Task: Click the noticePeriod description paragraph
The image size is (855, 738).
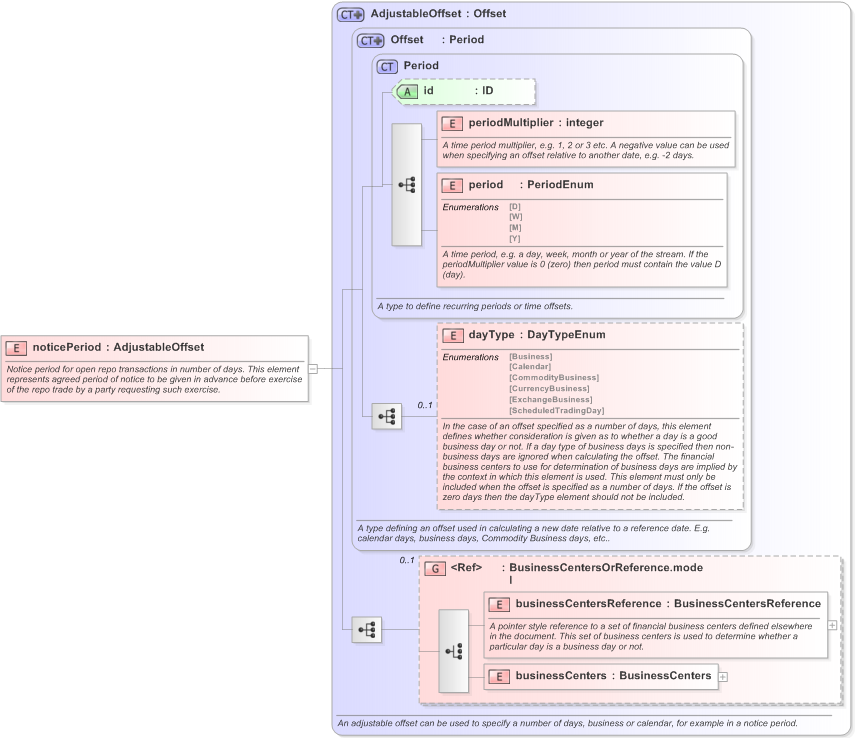Action: click(x=154, y=380)
